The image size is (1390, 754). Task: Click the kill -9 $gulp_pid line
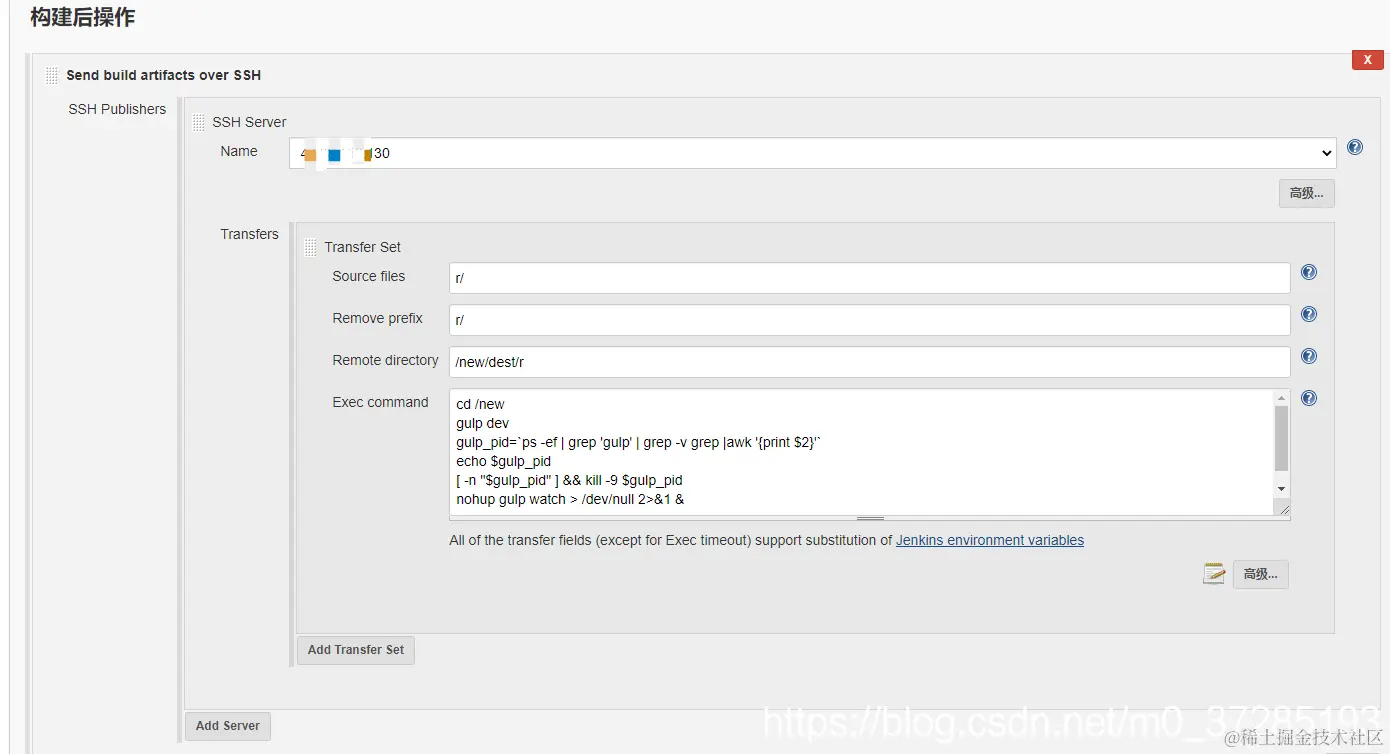pos(570,480)
